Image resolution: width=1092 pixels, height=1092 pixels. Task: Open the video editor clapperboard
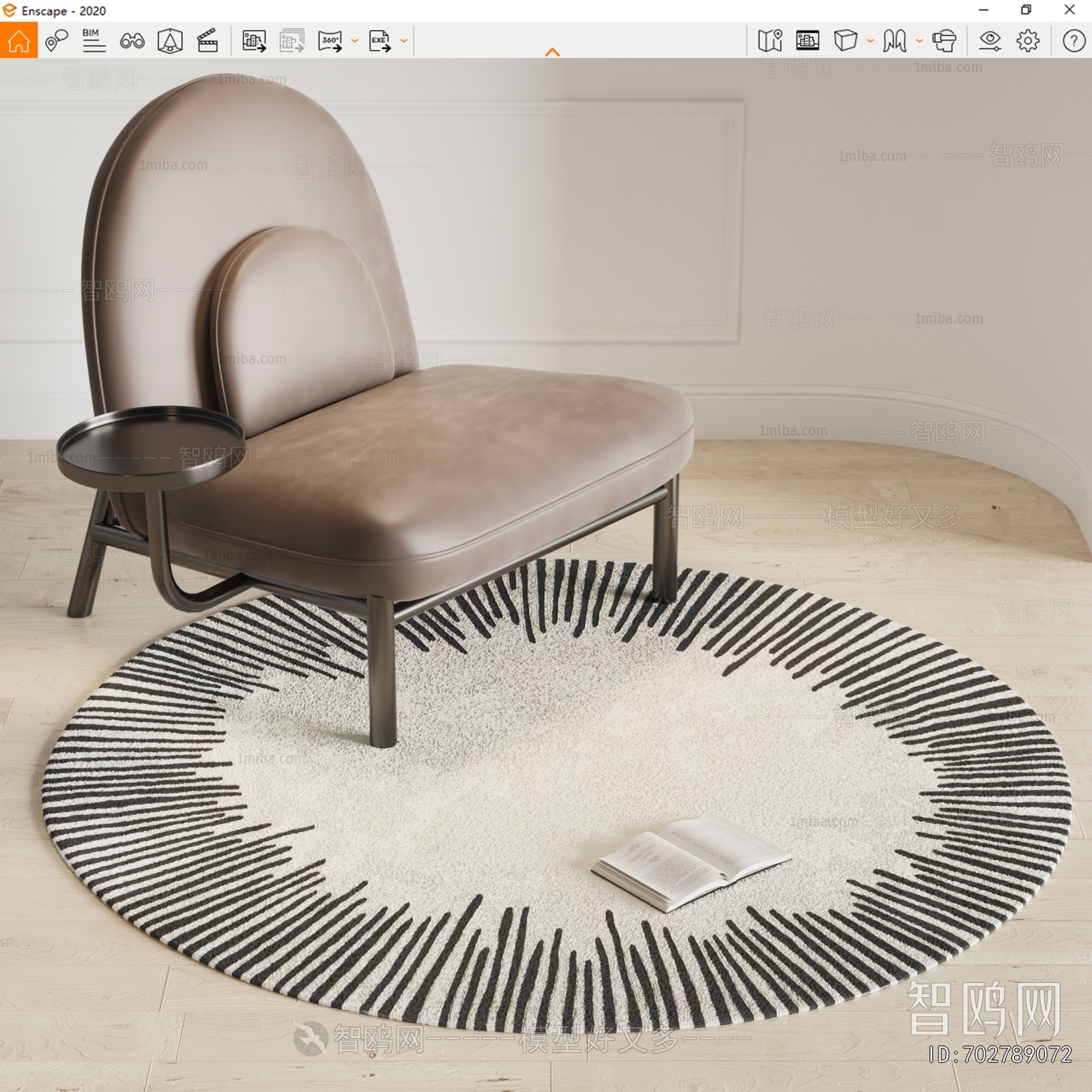[x=207, y=41]
